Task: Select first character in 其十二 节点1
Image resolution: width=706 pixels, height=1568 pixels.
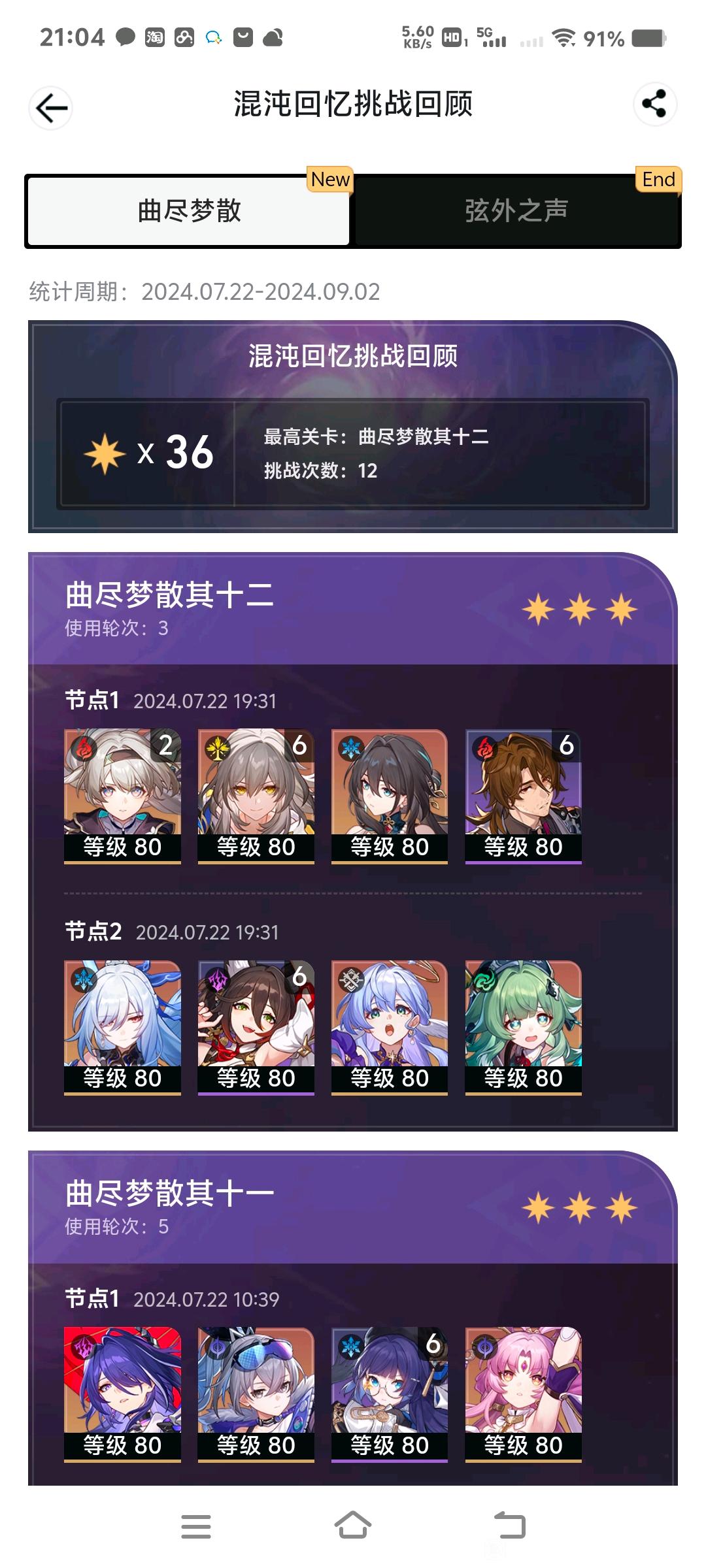Action: 122,796
